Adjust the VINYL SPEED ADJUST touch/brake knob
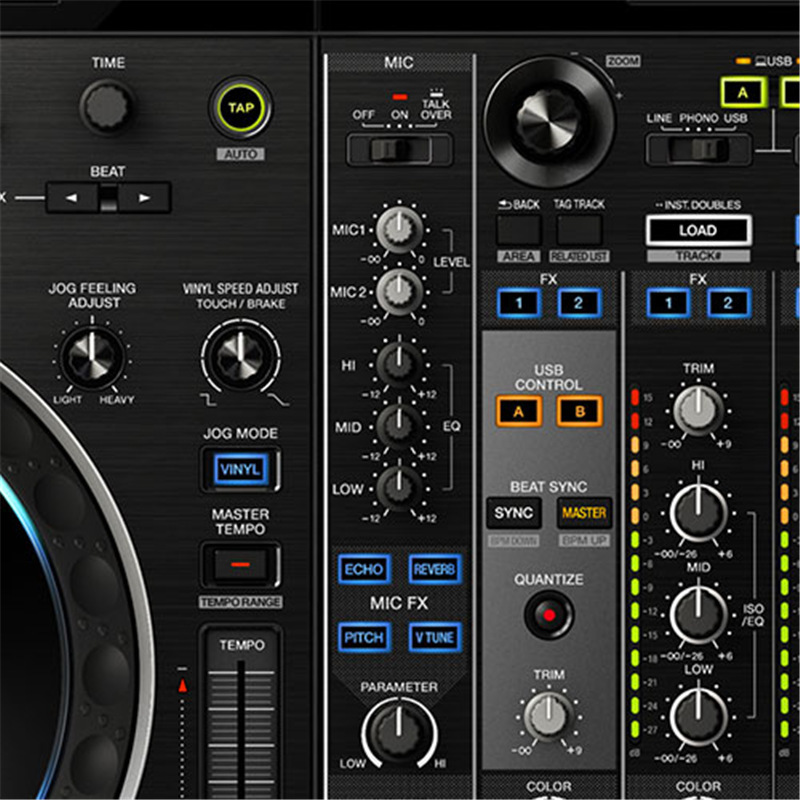Viewport: 800px width, 800px height. (241, 357)
